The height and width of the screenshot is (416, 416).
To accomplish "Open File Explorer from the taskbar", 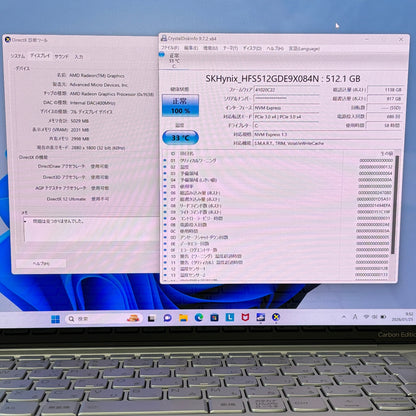I will (x=183, y=318).
